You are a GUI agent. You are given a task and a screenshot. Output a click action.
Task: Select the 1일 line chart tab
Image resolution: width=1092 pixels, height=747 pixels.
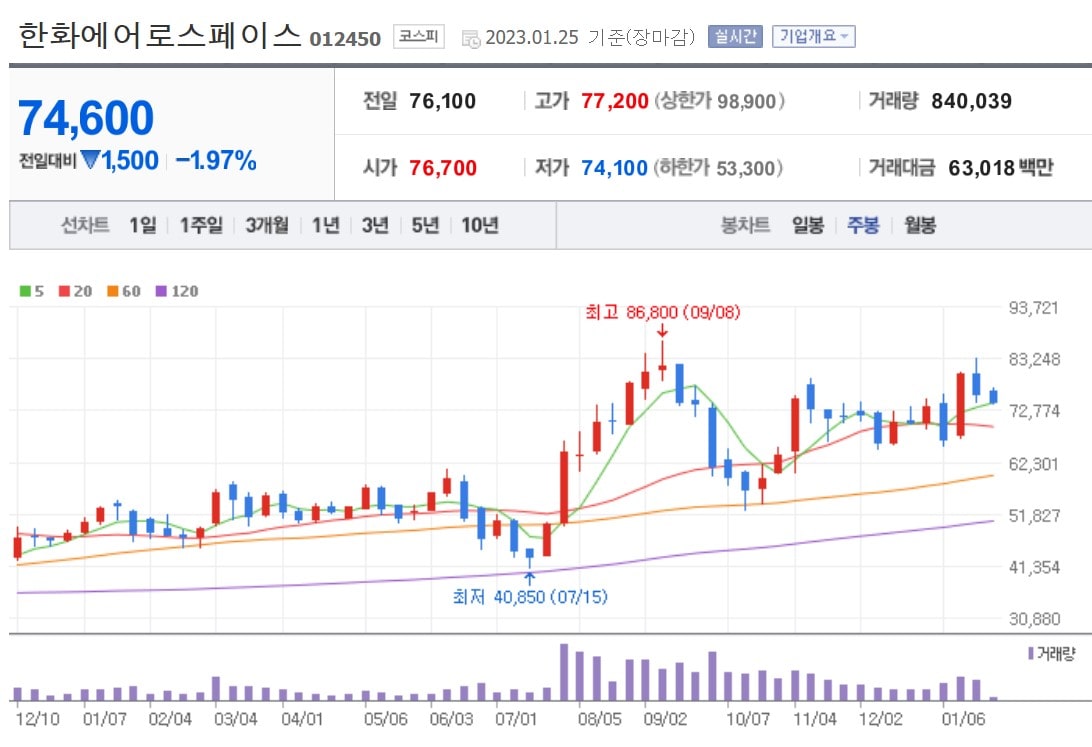tap(143, 225)
